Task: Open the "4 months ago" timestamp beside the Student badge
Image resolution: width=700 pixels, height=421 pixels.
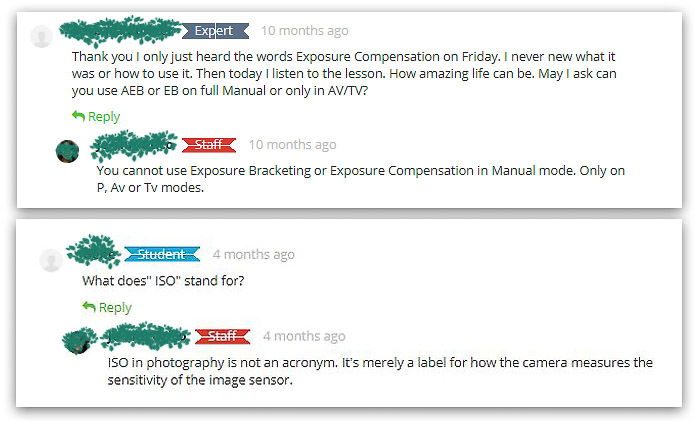Action: [x=254, y=254]
